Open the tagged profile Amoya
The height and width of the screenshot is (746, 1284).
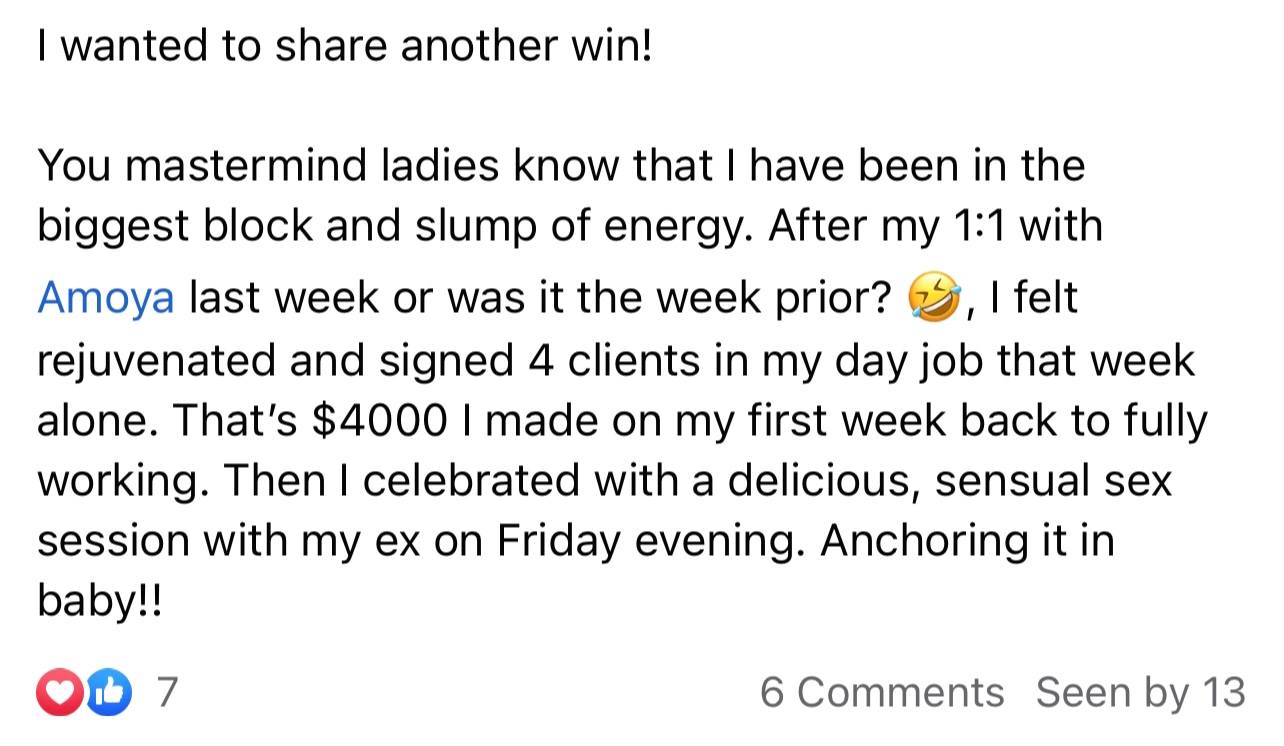coord(106,299)
